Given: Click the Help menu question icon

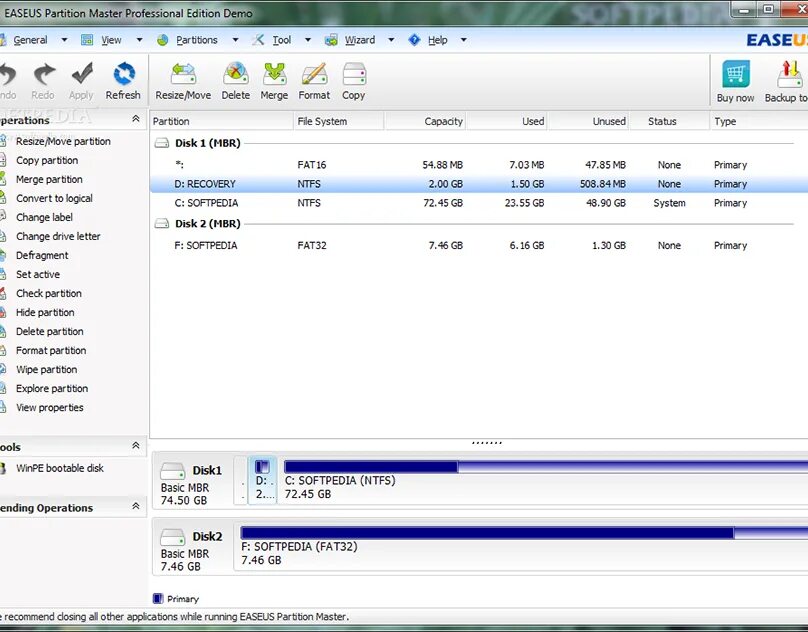Looking at the screenshot, I should [414, 40].
